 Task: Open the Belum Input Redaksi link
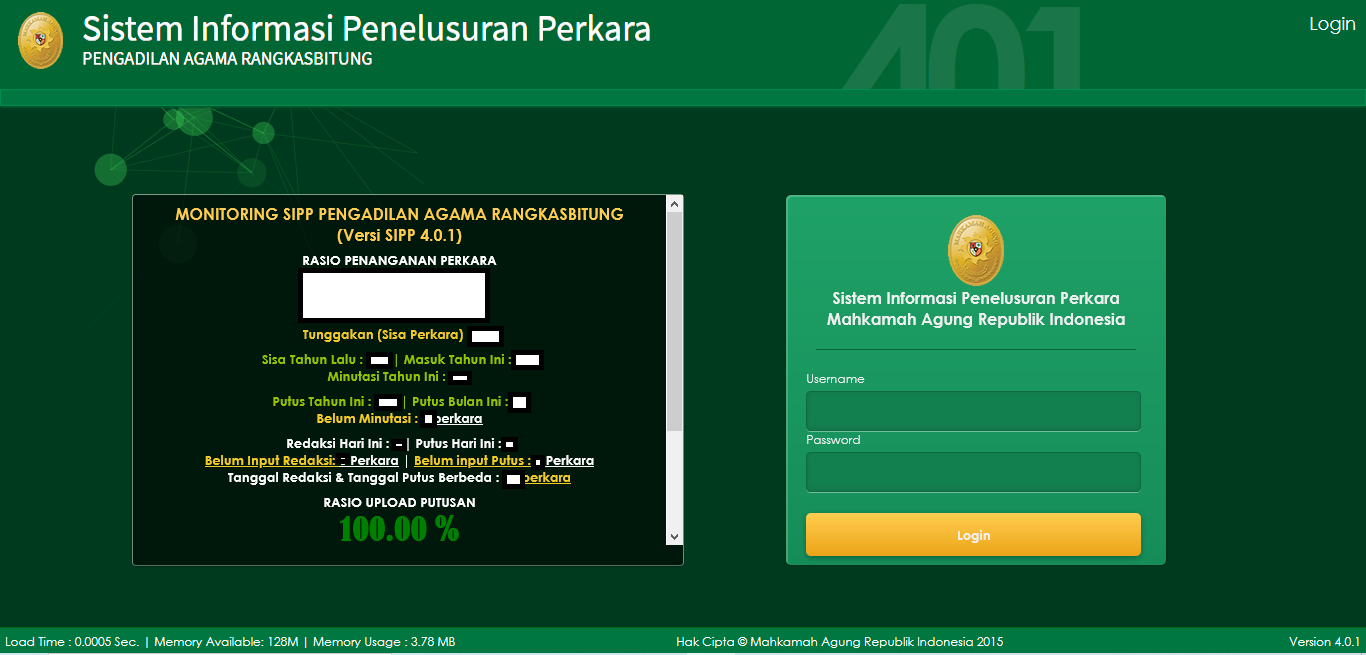click(x=301, y=461)
